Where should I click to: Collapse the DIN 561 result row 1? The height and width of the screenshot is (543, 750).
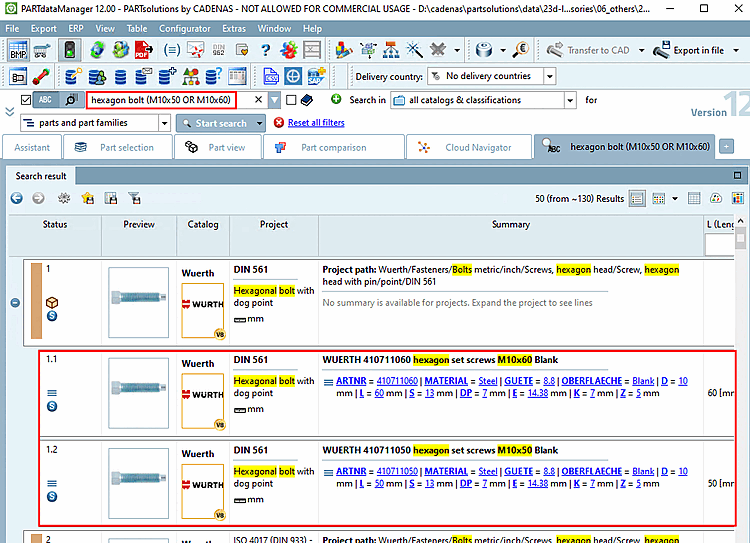tap(15, 302)
